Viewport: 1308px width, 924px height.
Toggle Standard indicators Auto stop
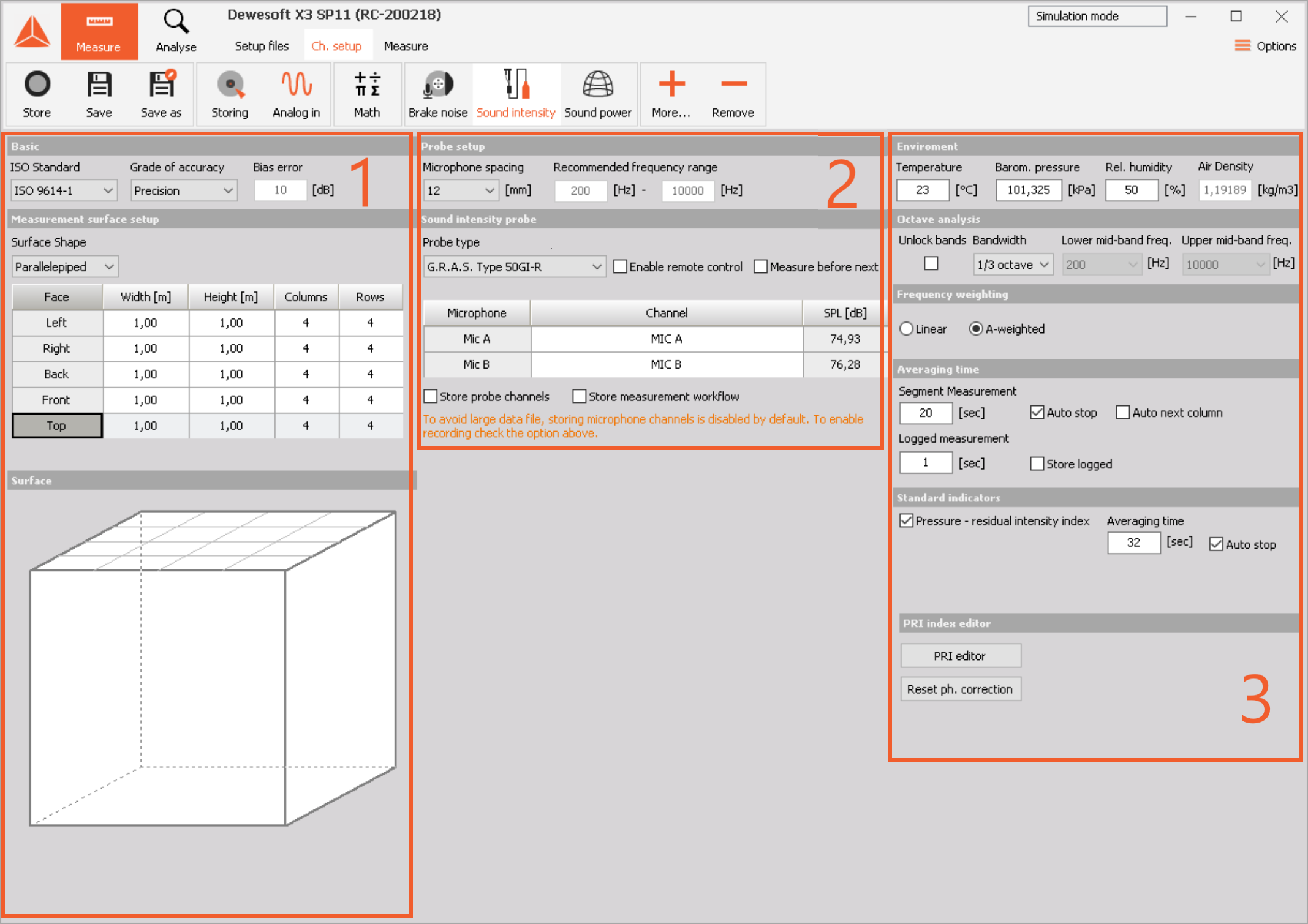tap(1216, 544)
